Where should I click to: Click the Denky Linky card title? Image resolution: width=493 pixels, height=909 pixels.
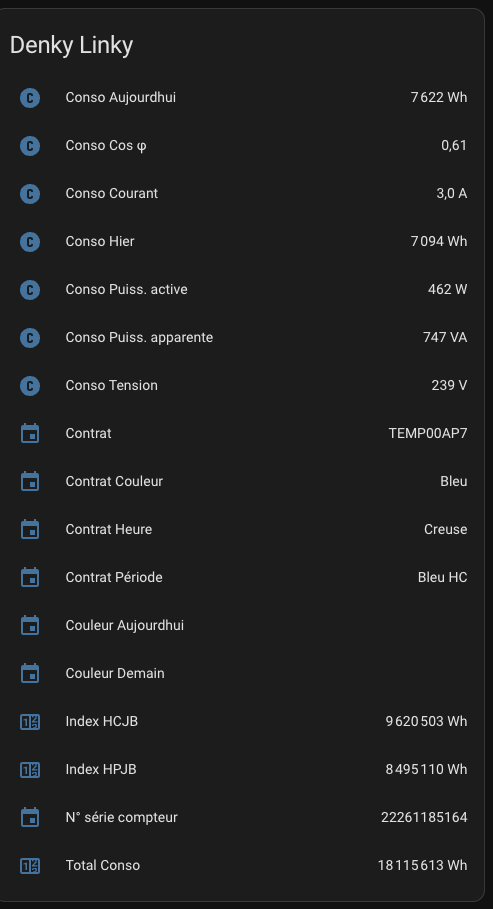coord(71,45)
